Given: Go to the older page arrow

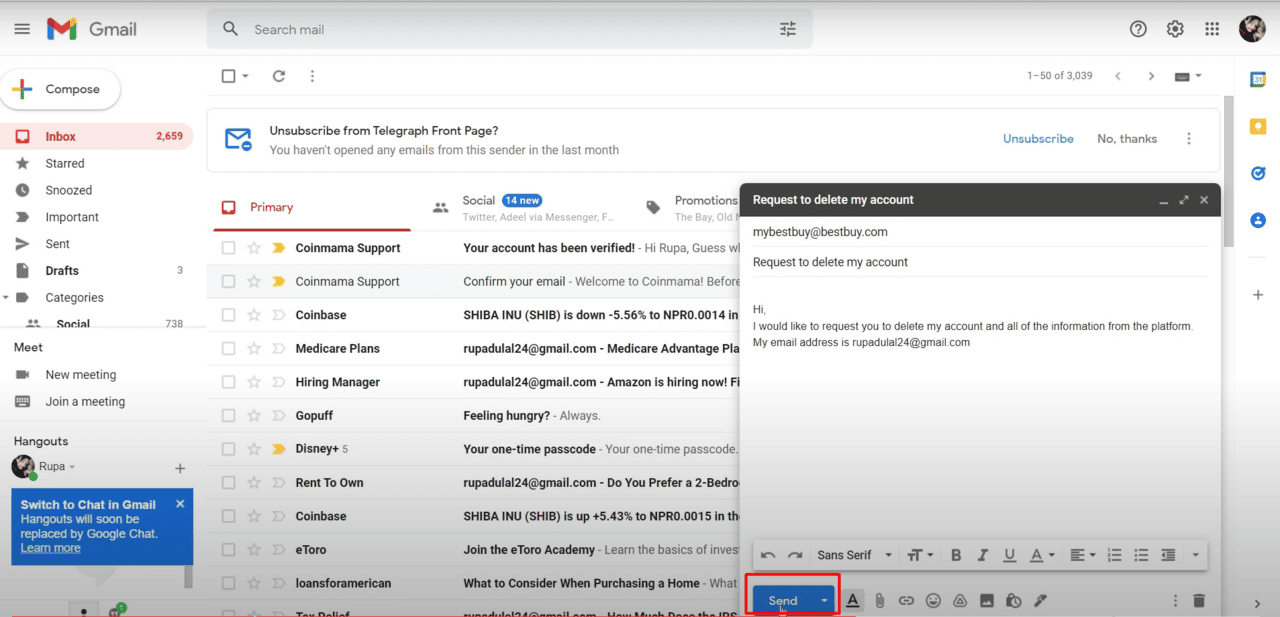Looking at the screenshot, I should click(1151, 76).
